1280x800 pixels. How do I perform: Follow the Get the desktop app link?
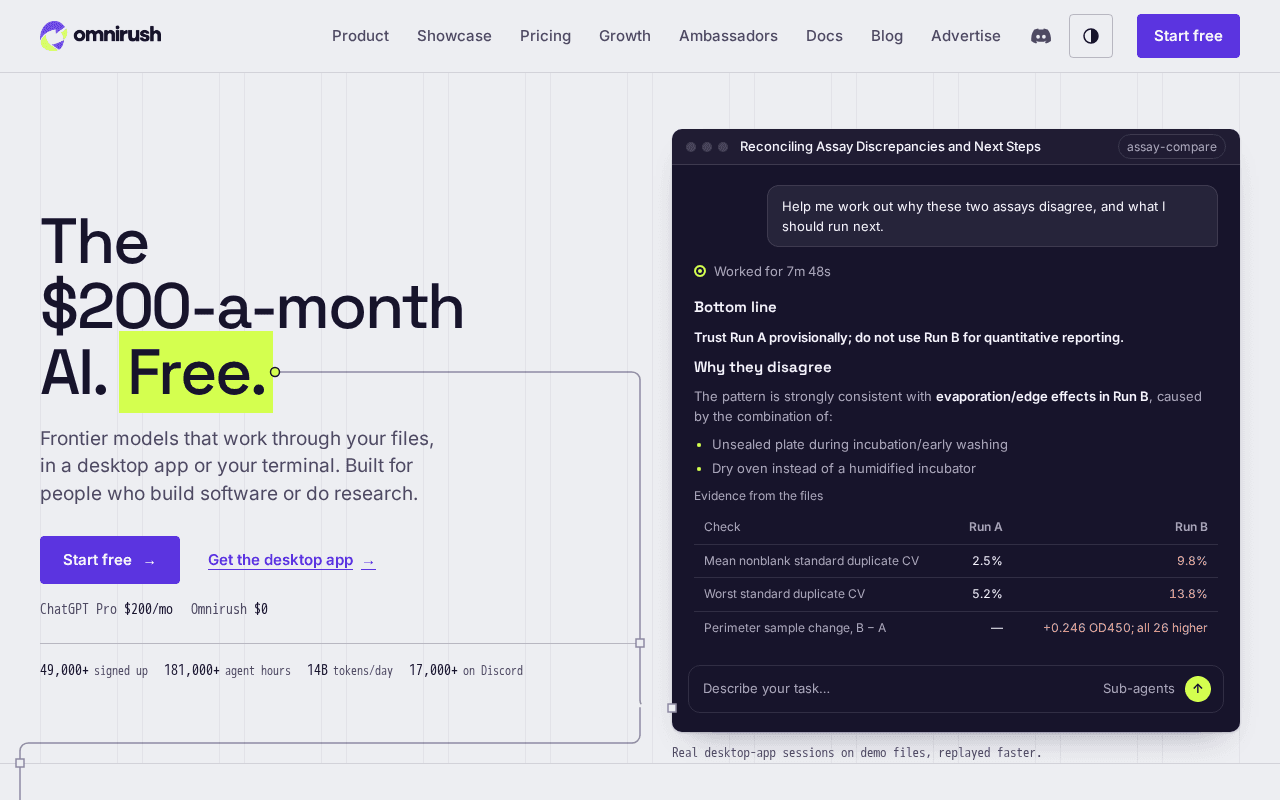[292, 560]
